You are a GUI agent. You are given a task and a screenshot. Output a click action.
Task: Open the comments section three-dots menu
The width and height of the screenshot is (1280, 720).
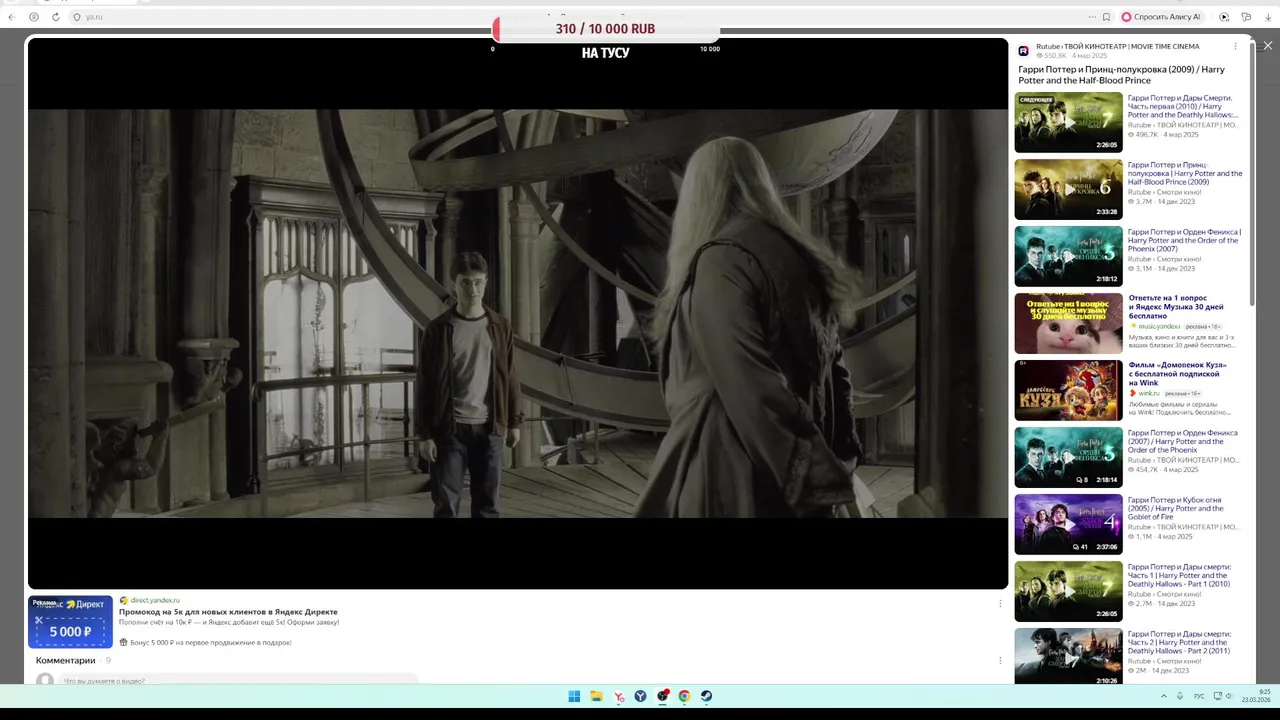pos(1000,660)
